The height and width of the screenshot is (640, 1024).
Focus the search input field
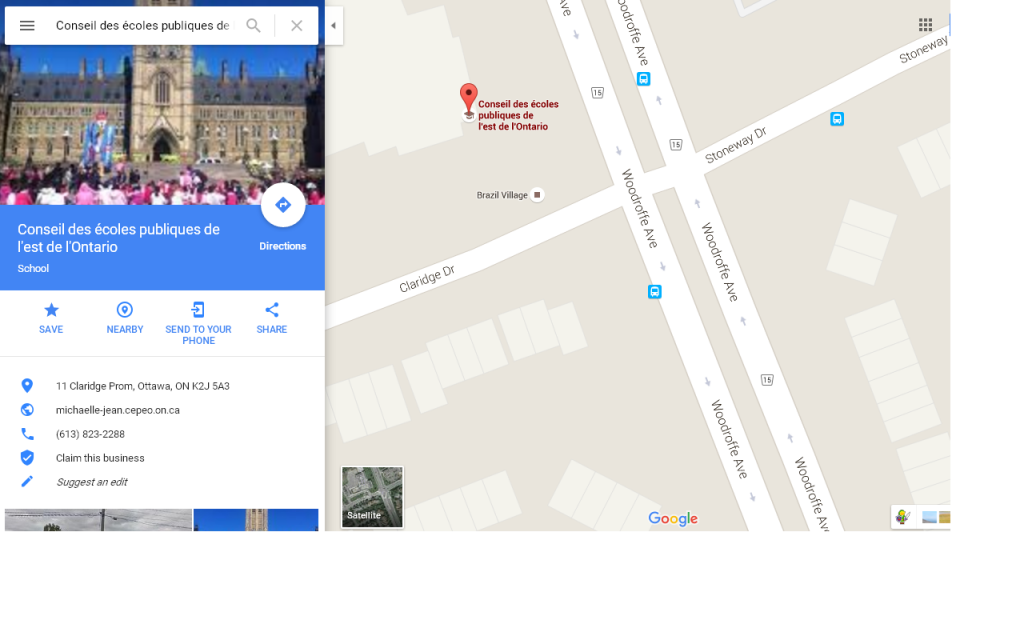(142, 26)
